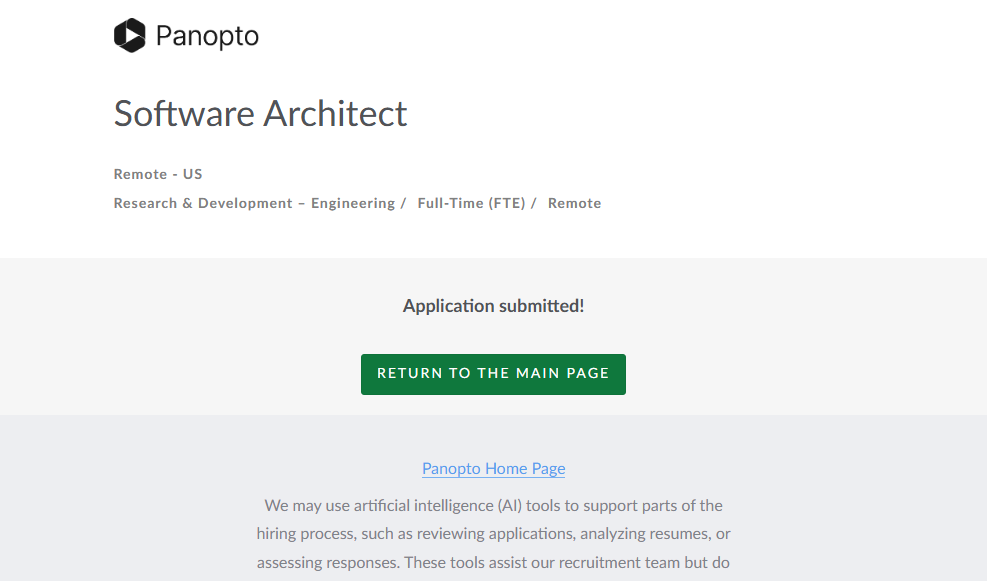Viewport: 987px width, 581px height.
Task: Click the slash separator after Full-Time (FTE)
Action: click(x=534, y=203)
